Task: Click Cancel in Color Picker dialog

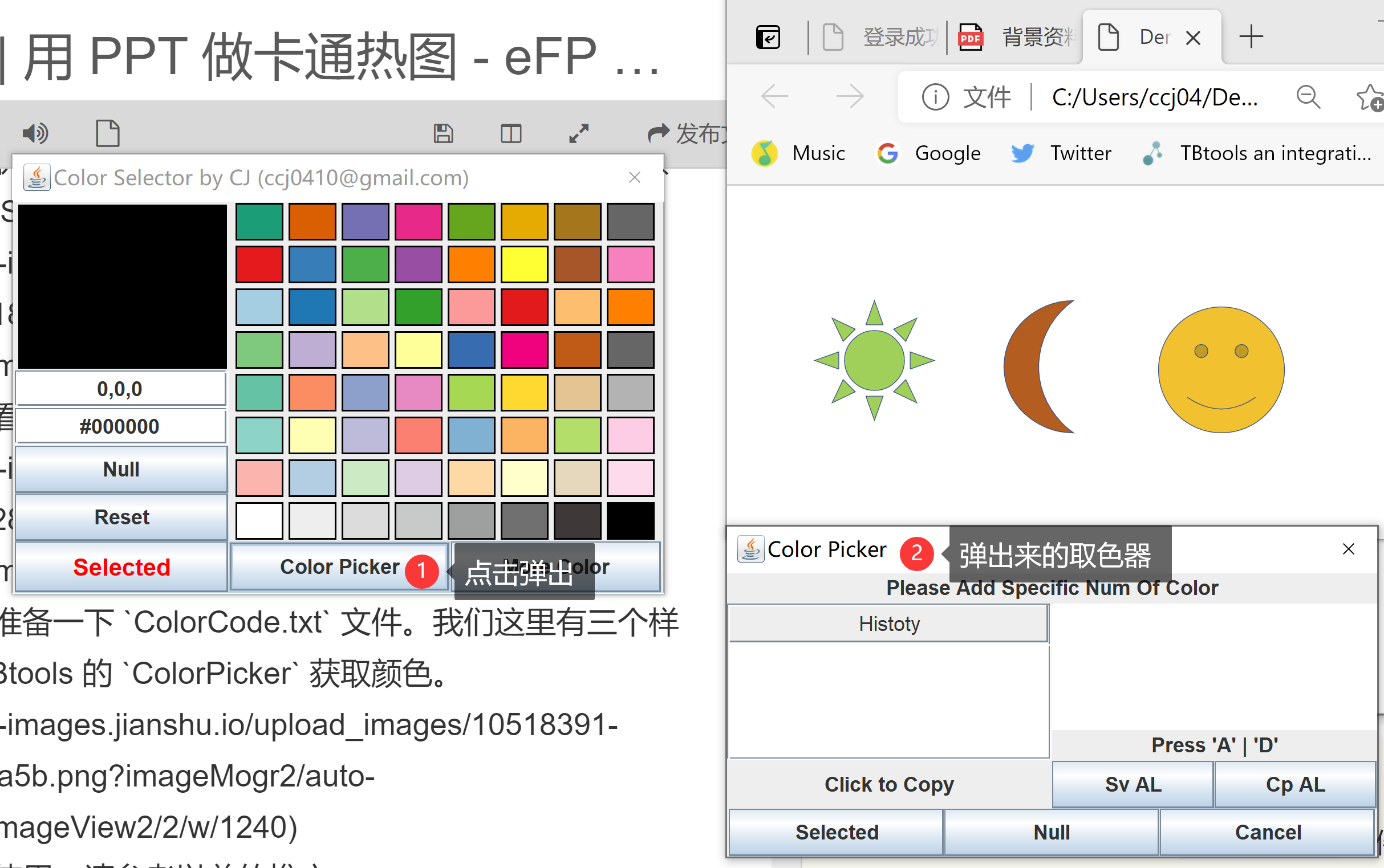Action: [x=1268, y=832]
